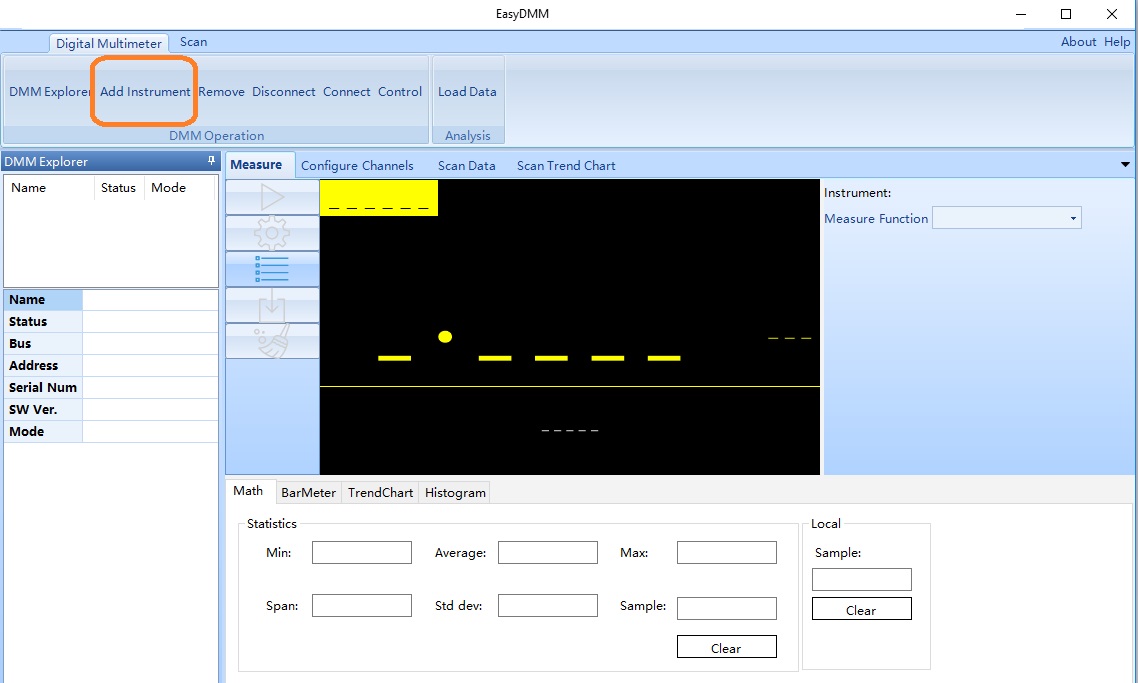The height and width of the screenshot is (683, 1138).
Task: Click the Status column header
Action: click(118, 188)
